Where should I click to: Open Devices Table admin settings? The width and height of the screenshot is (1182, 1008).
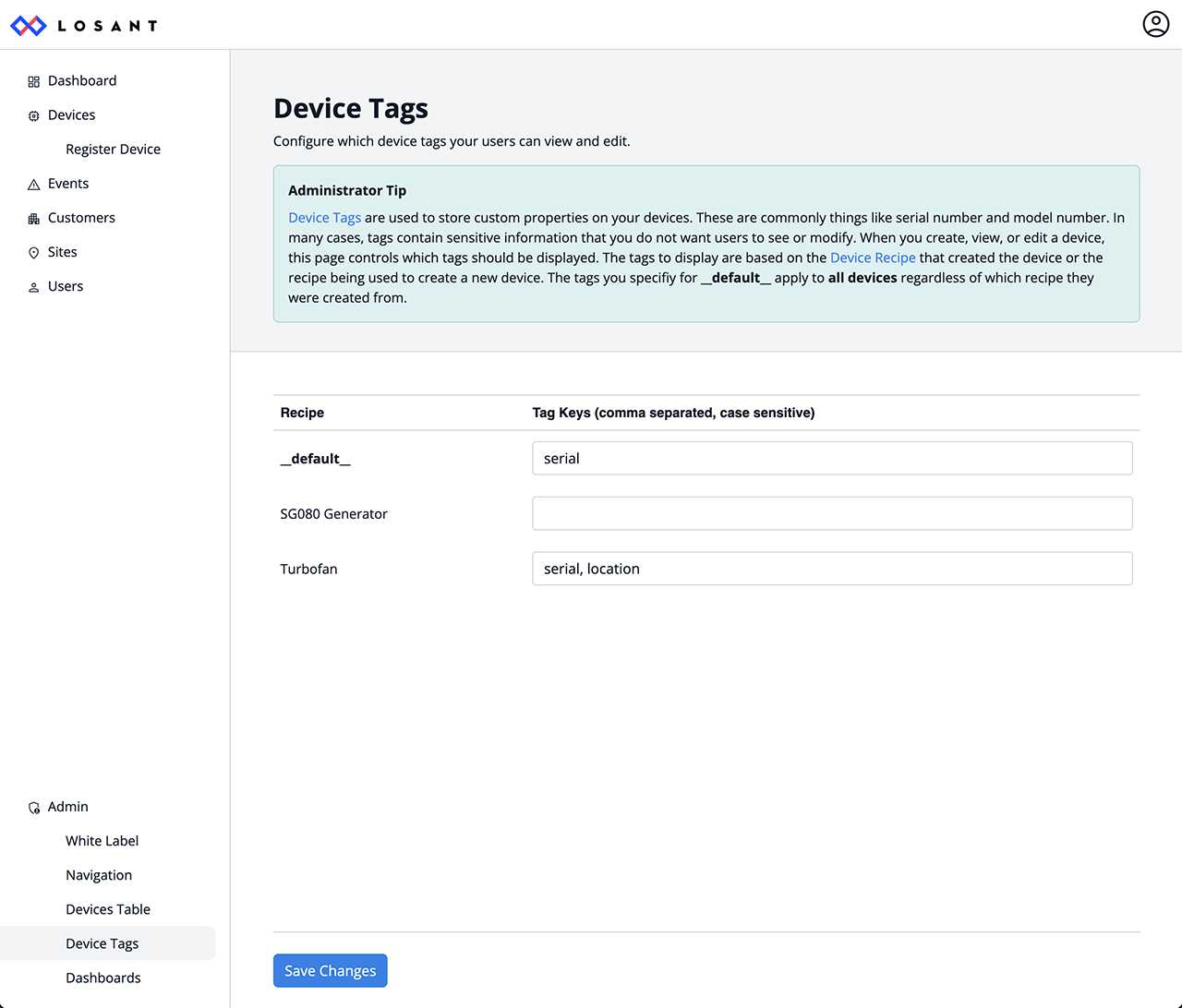coord(108,908)
